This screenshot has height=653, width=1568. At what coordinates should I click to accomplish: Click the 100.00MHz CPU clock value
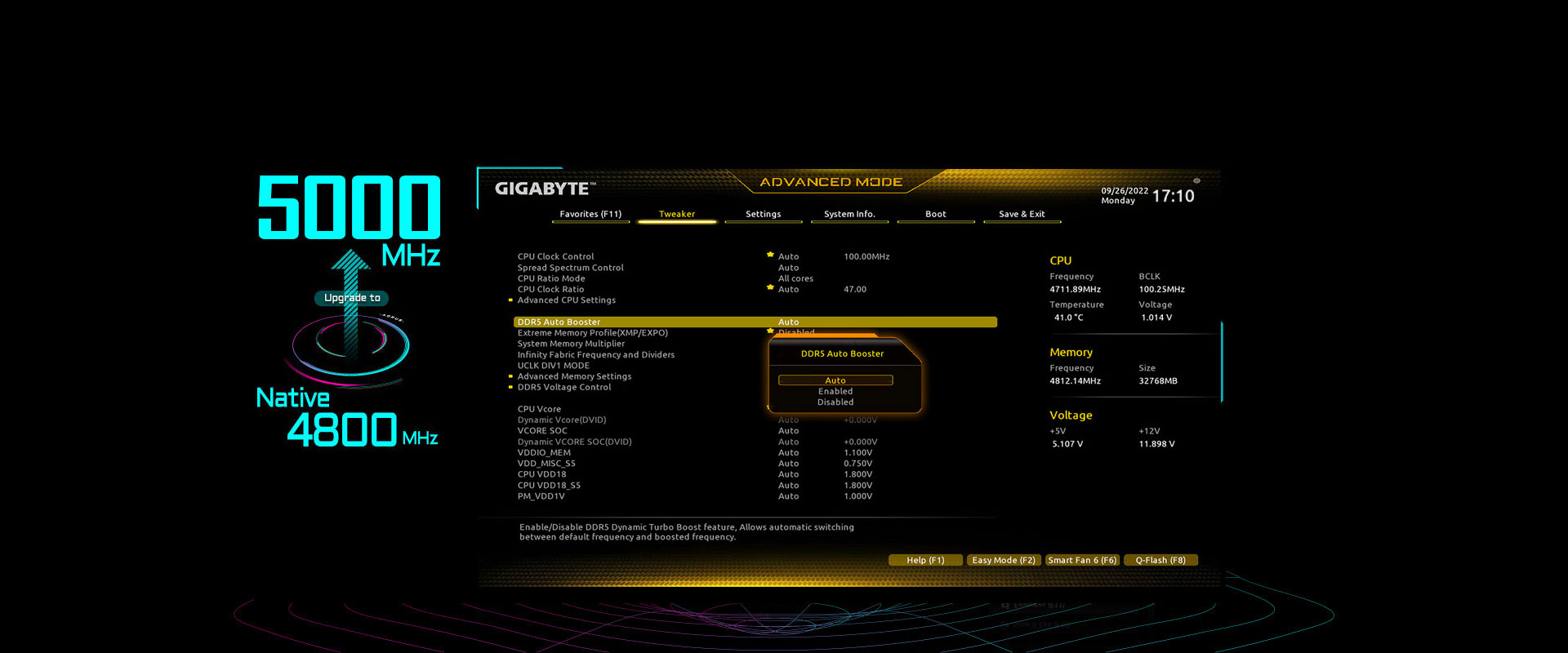pos(866,256)
